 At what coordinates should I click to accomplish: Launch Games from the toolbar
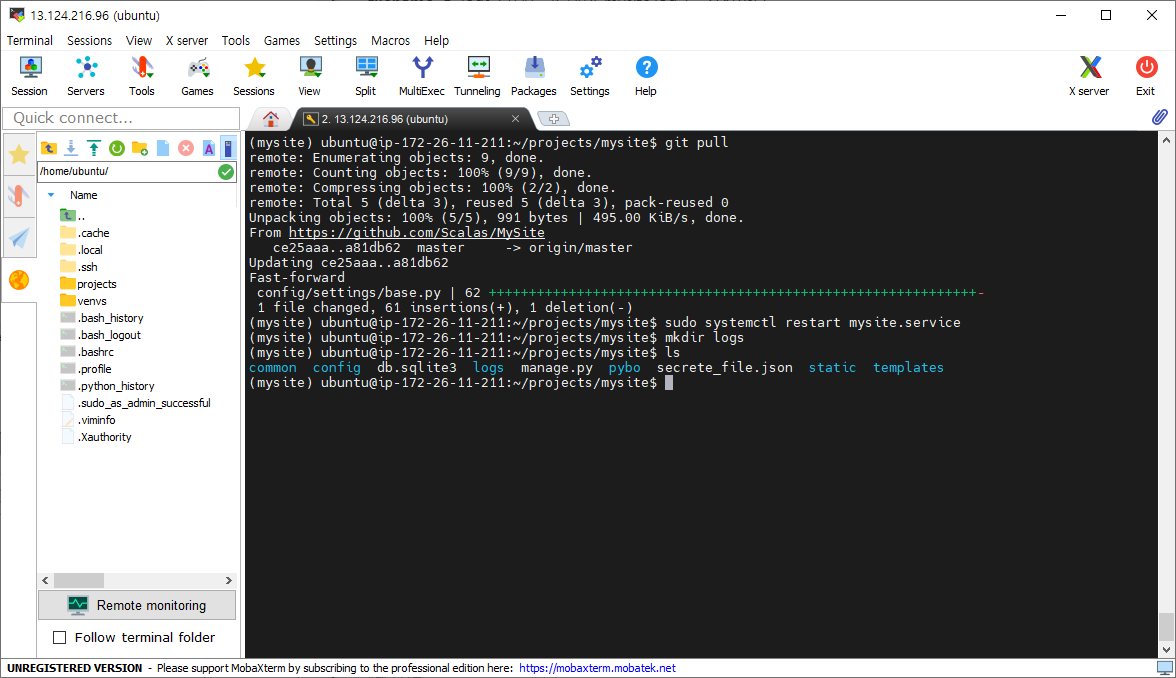pyautogui.click(x=197, y=76)
